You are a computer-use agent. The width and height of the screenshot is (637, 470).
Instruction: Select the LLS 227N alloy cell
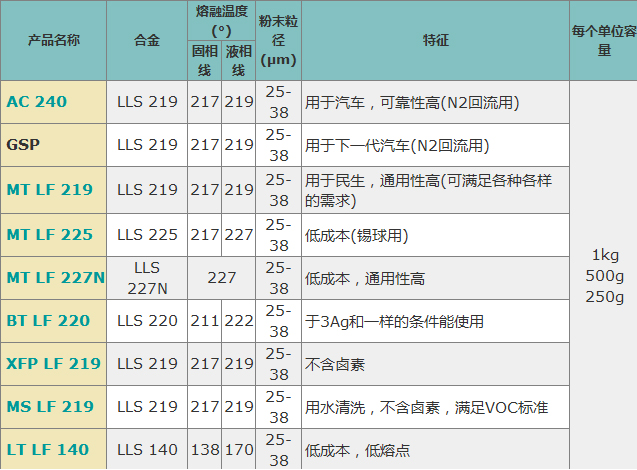[146, 277]
